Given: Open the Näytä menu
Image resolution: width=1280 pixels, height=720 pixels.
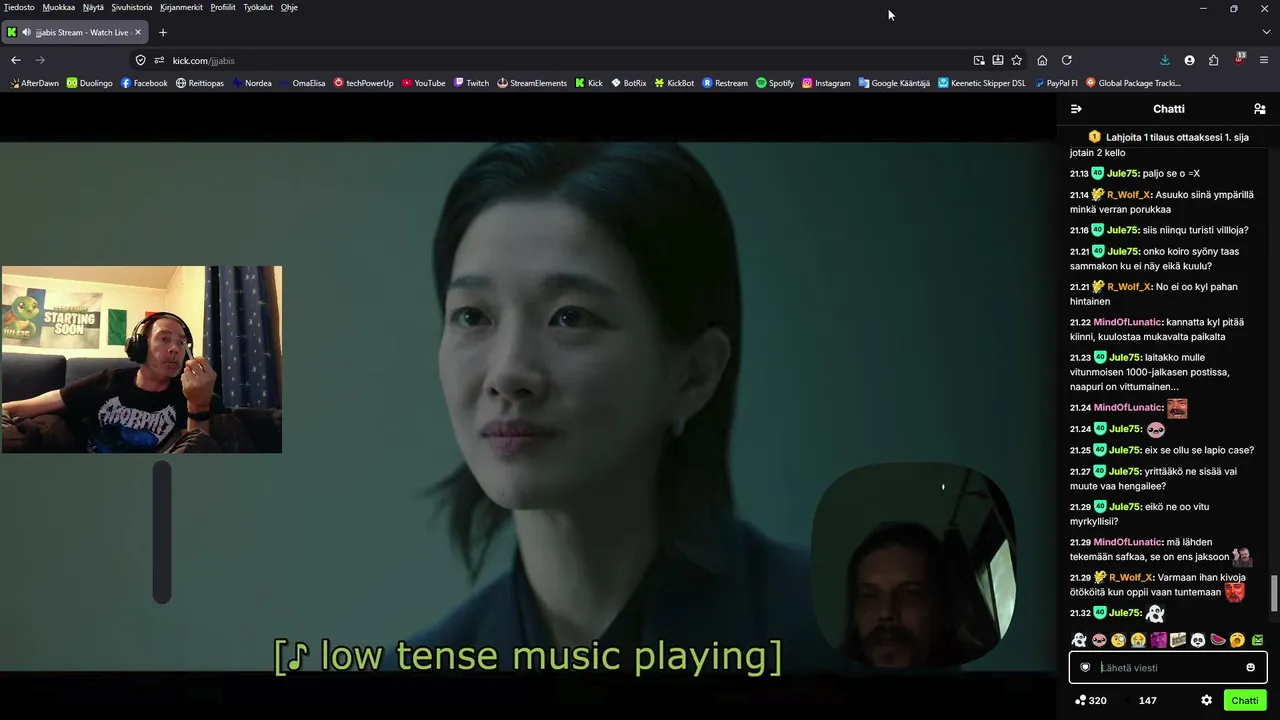Looking at the screenshot, I should tap(93, 7).
